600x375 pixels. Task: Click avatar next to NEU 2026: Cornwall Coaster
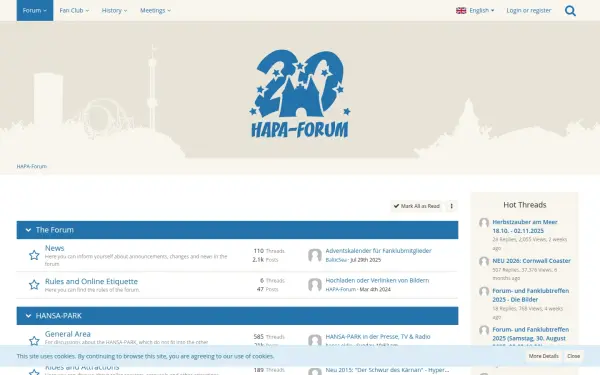click(x=484, y=261)
